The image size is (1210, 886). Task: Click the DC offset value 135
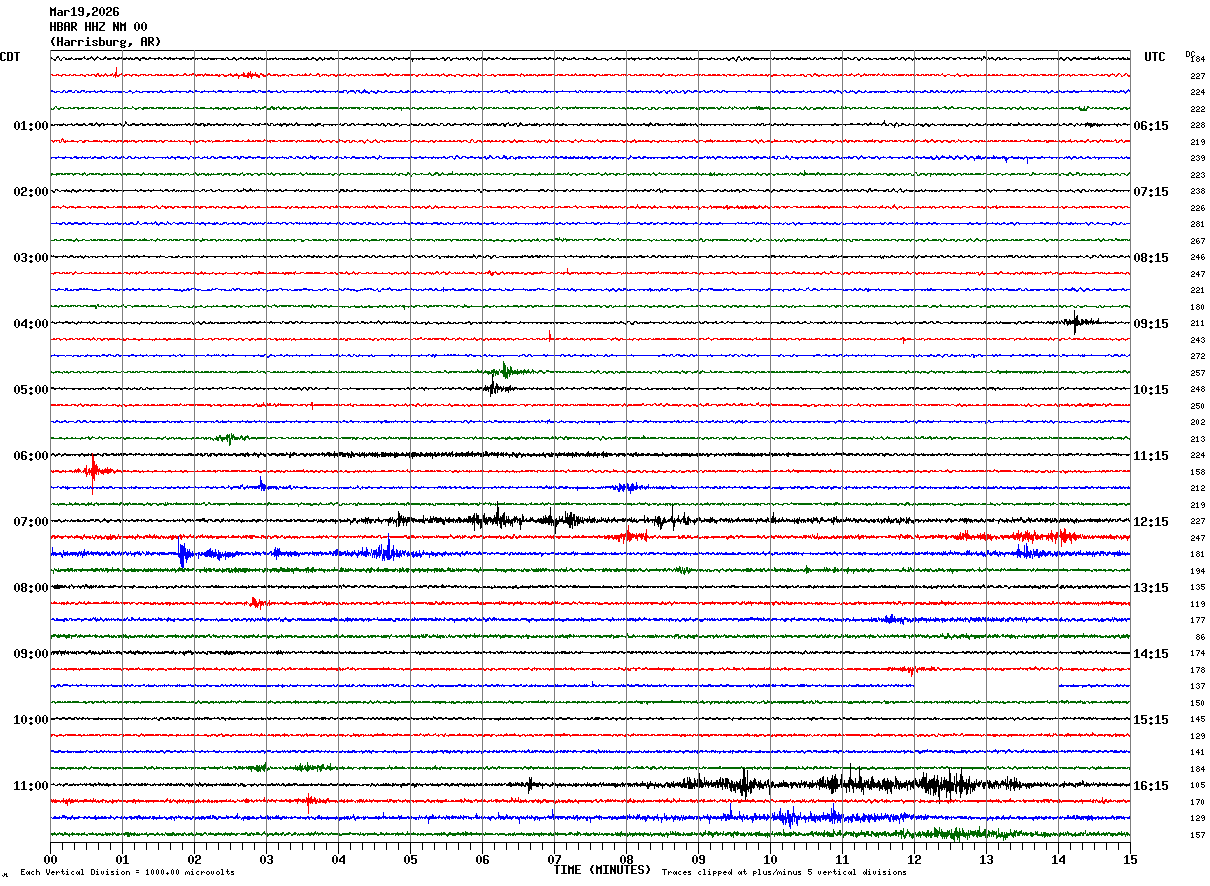click(1197, 587)
